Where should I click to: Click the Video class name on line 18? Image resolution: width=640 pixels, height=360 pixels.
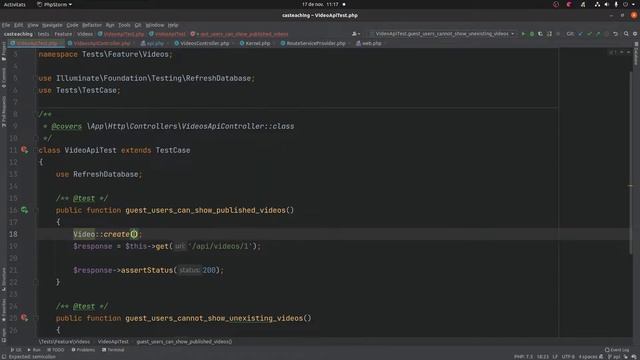click(x=84, y=234)
